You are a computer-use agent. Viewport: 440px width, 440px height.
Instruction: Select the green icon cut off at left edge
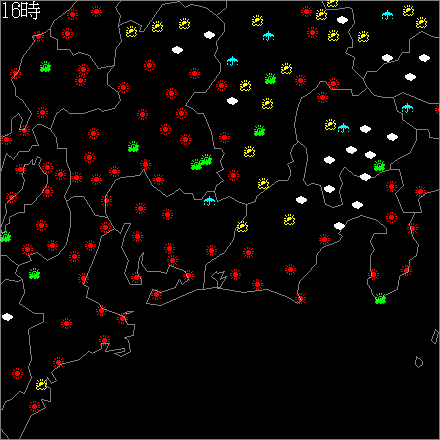[5, 237]
